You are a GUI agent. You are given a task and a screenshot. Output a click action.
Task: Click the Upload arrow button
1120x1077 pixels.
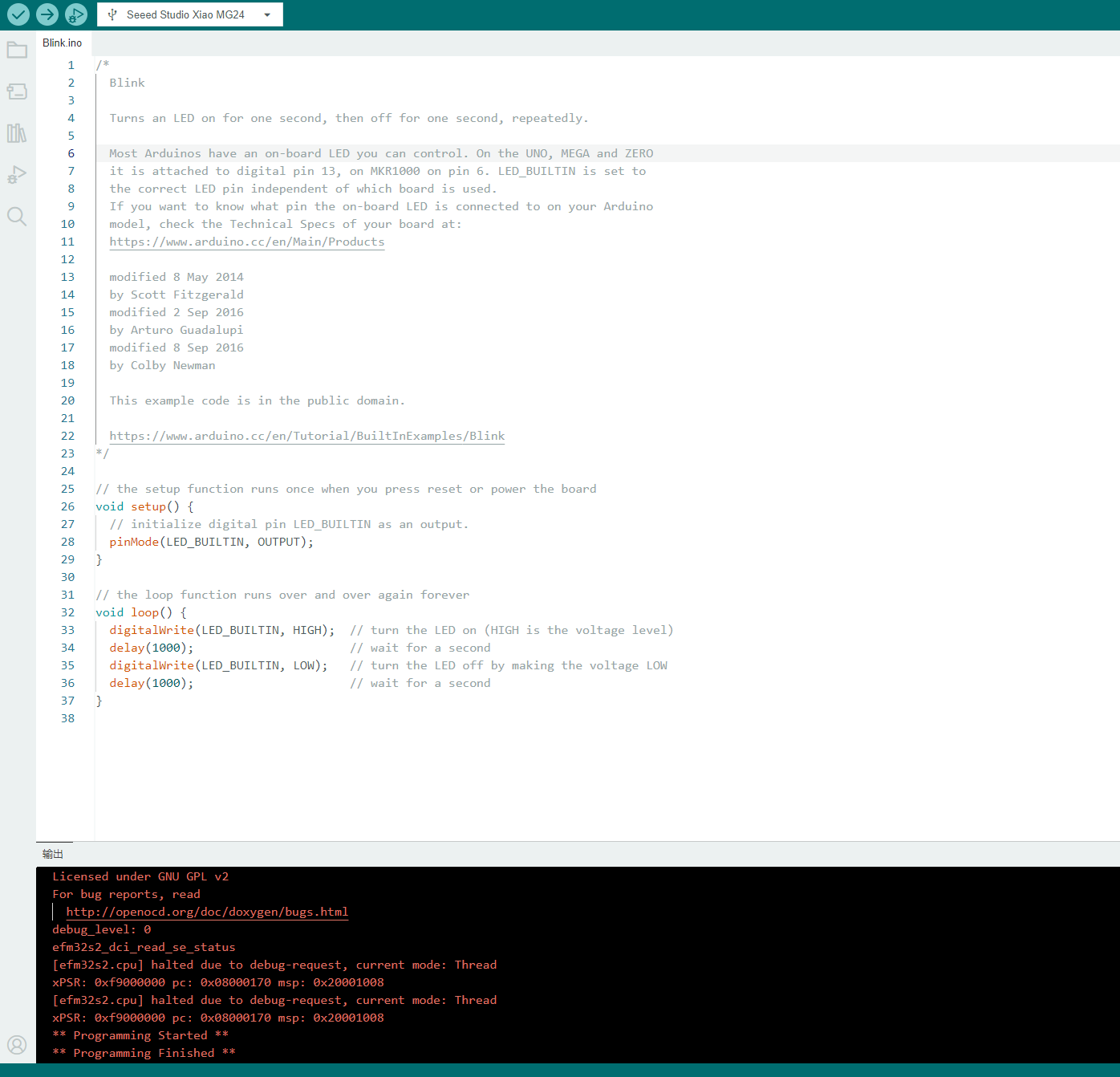tap(47, 14)
